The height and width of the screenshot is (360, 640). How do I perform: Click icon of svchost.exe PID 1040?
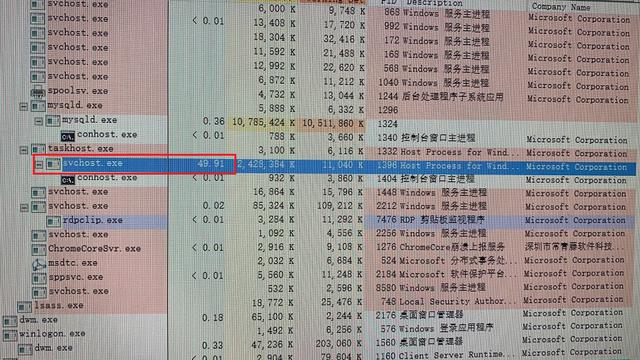pyautogui.click(x=38, y=77)
